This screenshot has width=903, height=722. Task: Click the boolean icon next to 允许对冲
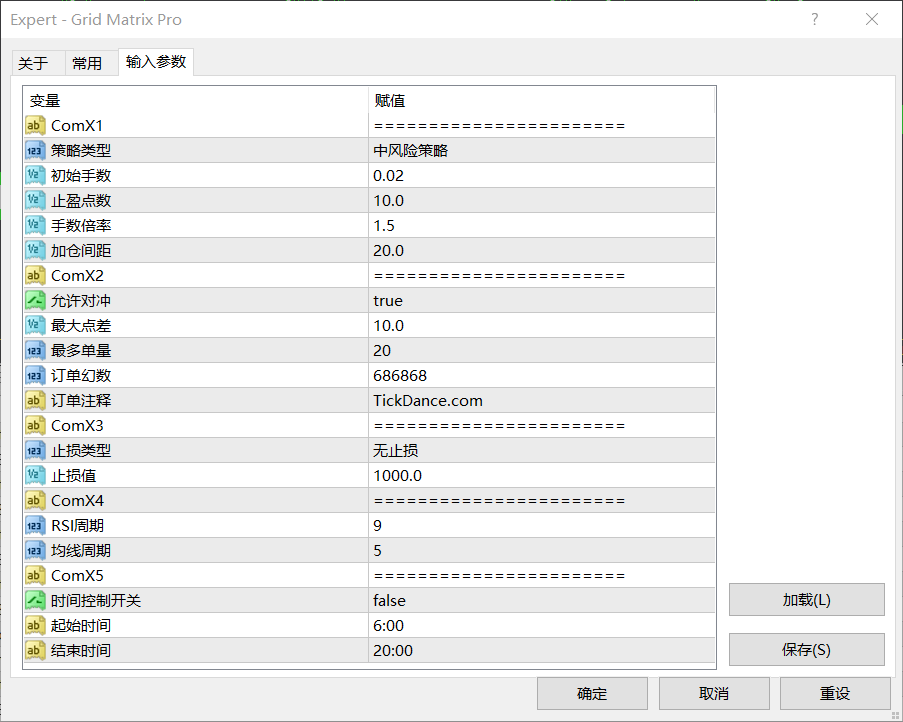pyautogui.click(x=35, y=300)
